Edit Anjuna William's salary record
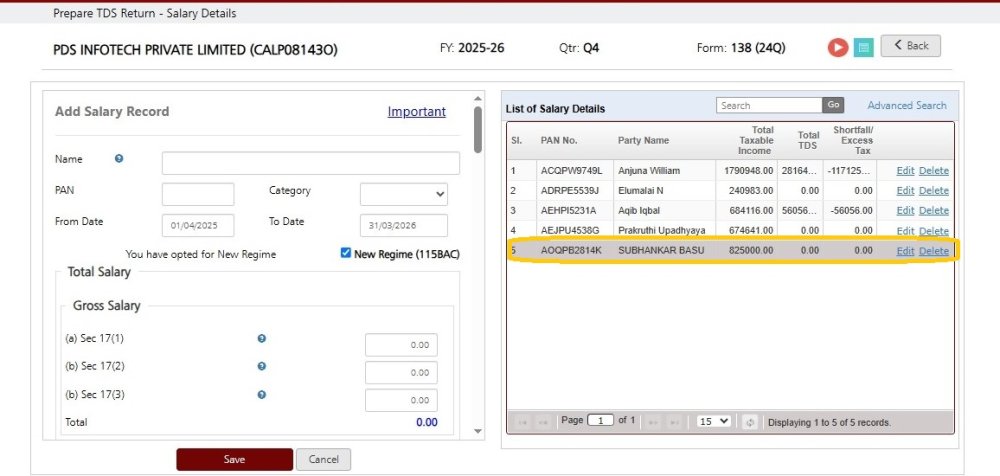This screenshot has width=1000, height=476. pyautogui.click(x=905, y=171)
